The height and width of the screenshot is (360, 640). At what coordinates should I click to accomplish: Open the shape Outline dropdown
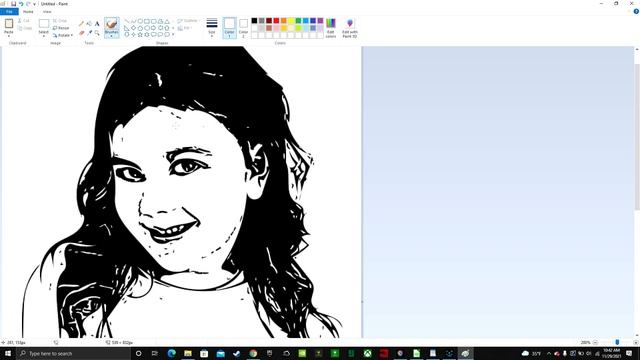coord(188,20)
